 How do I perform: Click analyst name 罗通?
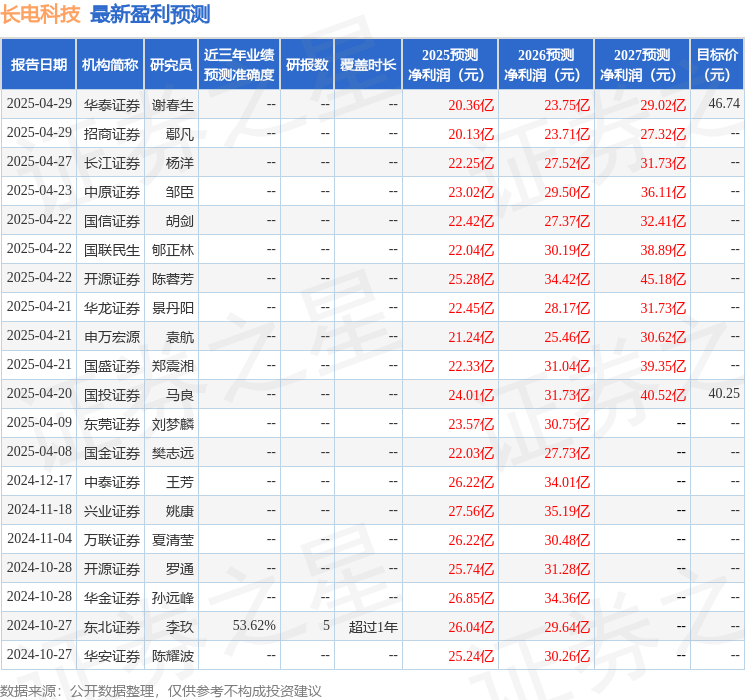point(180,569)
